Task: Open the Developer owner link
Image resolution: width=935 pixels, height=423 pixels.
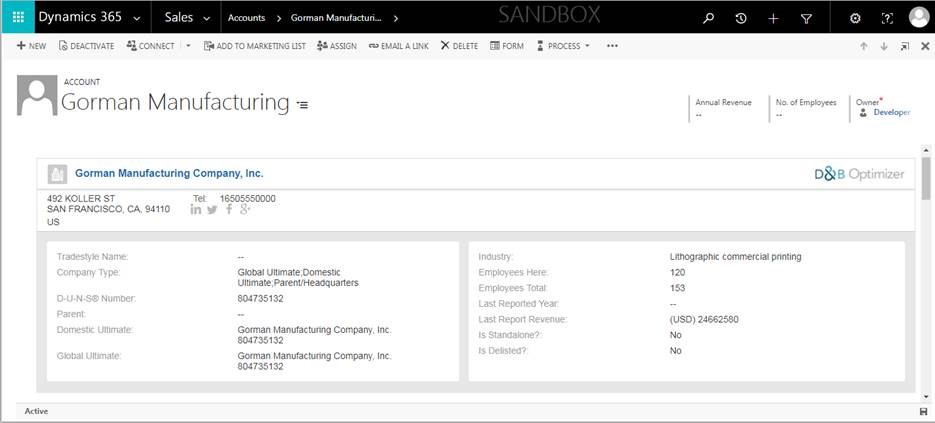Action: coord(891,113)
